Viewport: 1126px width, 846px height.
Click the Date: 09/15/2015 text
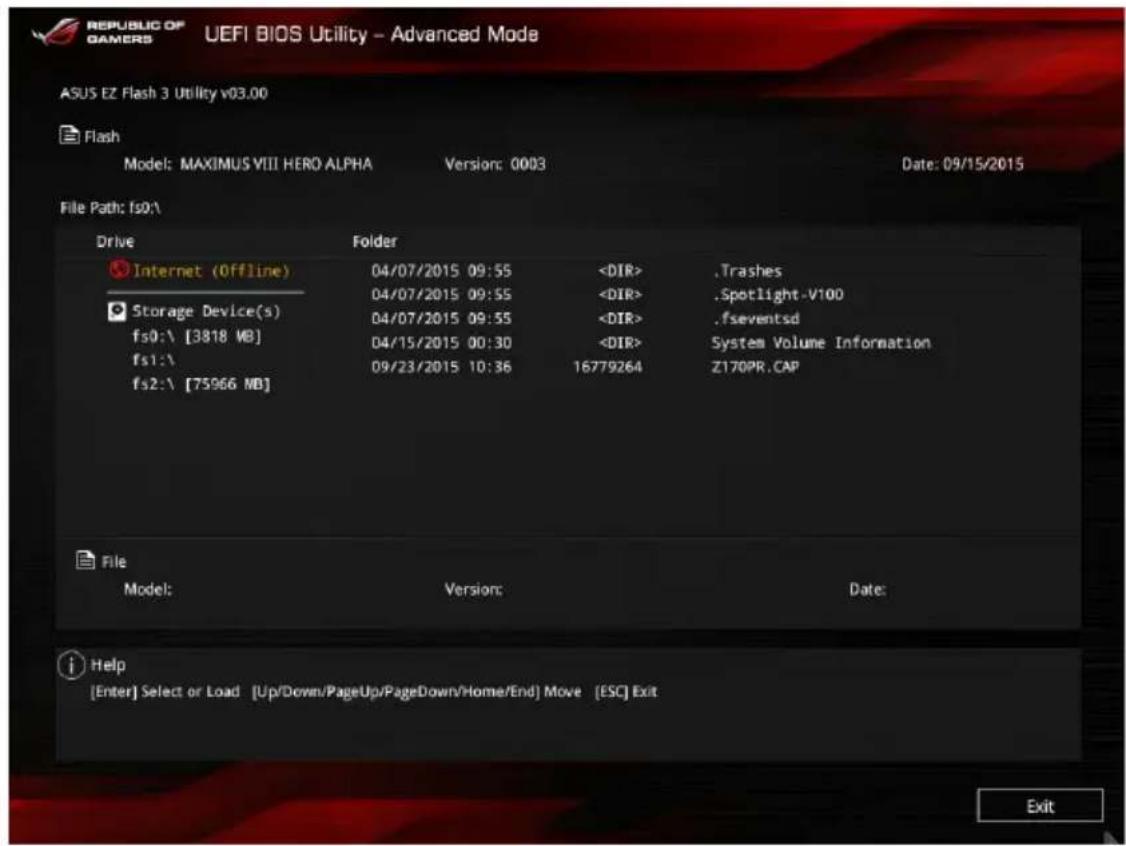click(962, 164)
